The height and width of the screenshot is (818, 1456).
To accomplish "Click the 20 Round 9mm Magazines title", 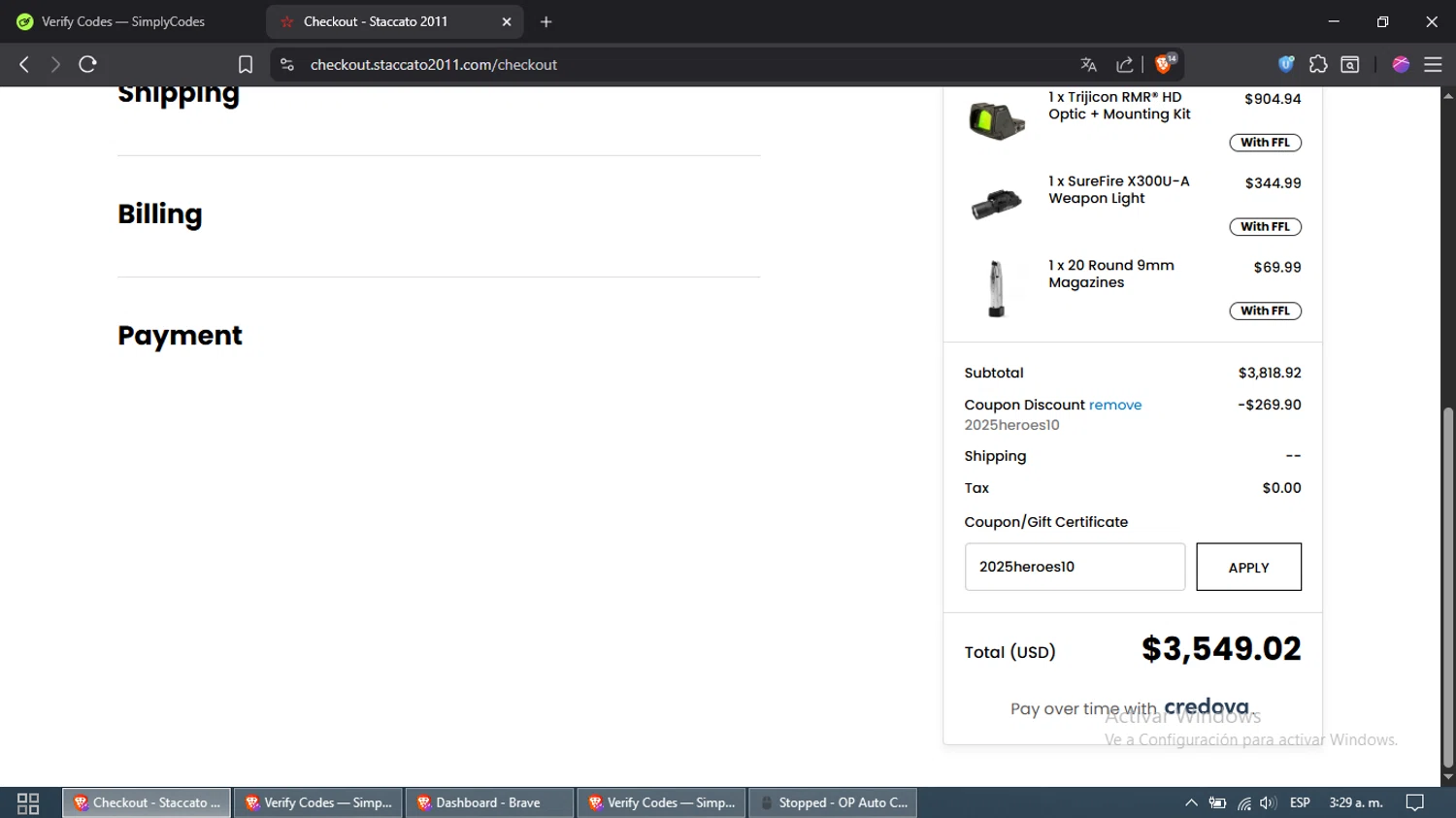I will tap(1110, 275).
